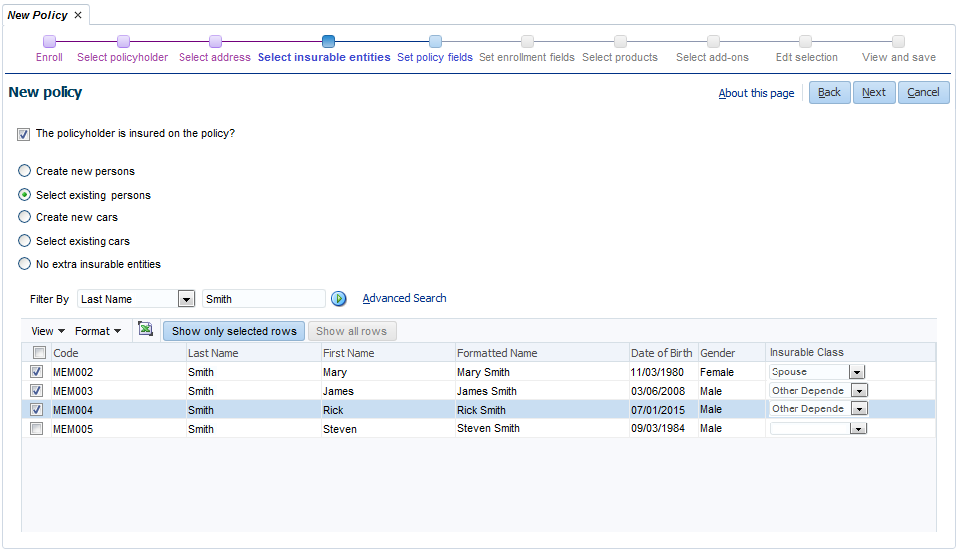Go to Enroll step label
959x552 pixels.
pyautogui.click(x=49, y=57)
